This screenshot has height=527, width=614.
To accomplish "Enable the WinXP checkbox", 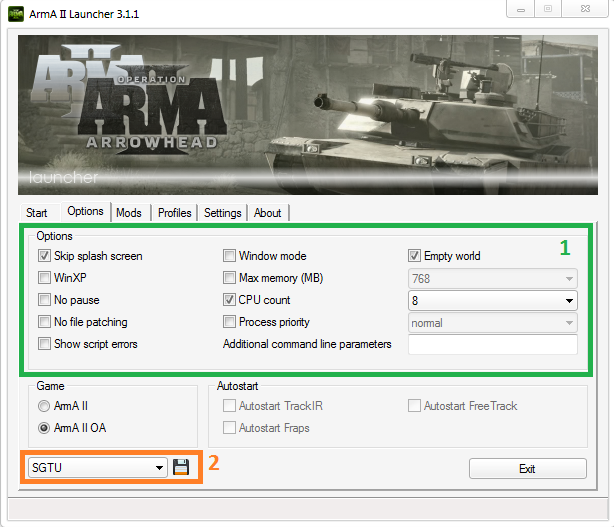I will (44, 278).
